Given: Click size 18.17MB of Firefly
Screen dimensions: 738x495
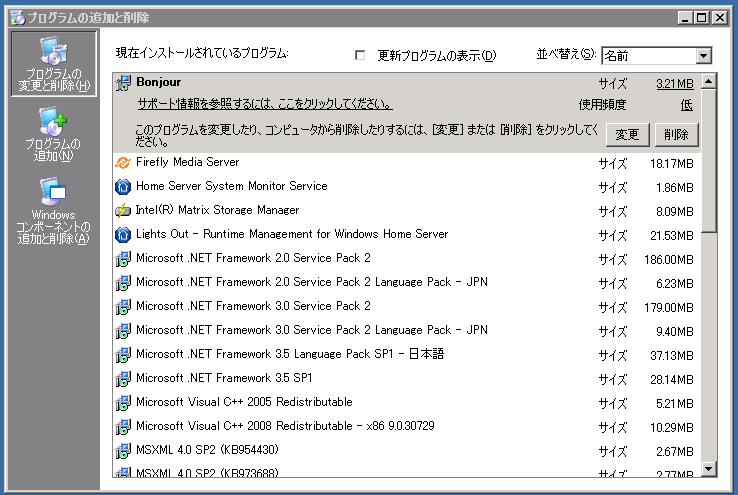Looking at the screenshot, I should click(x=672, y=164).
